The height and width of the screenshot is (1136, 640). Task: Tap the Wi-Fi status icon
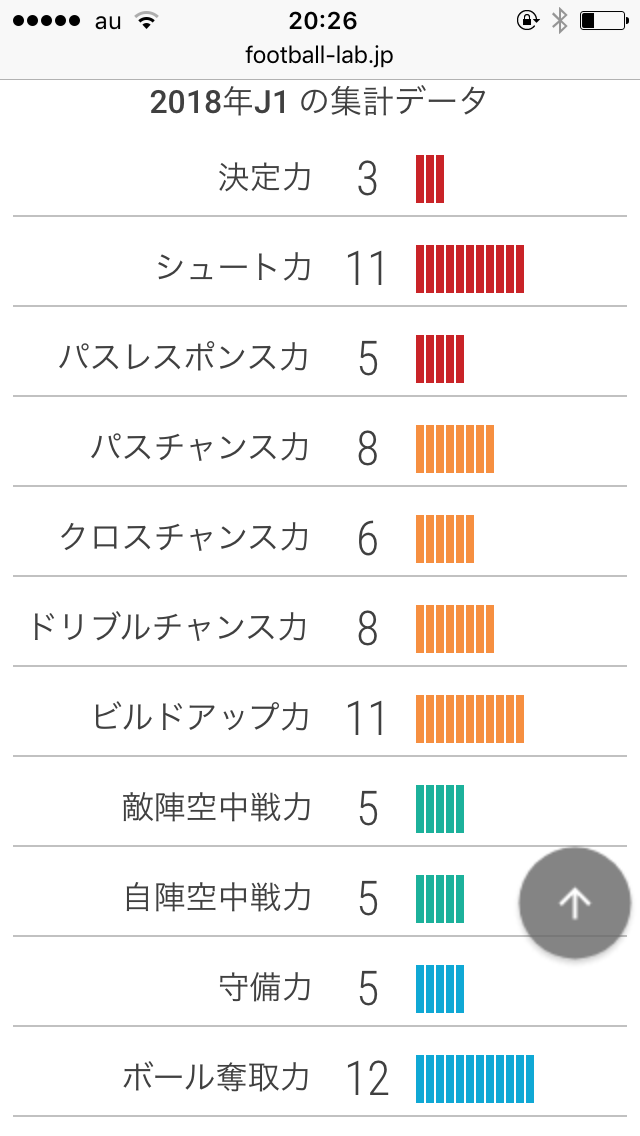[146, 21]
